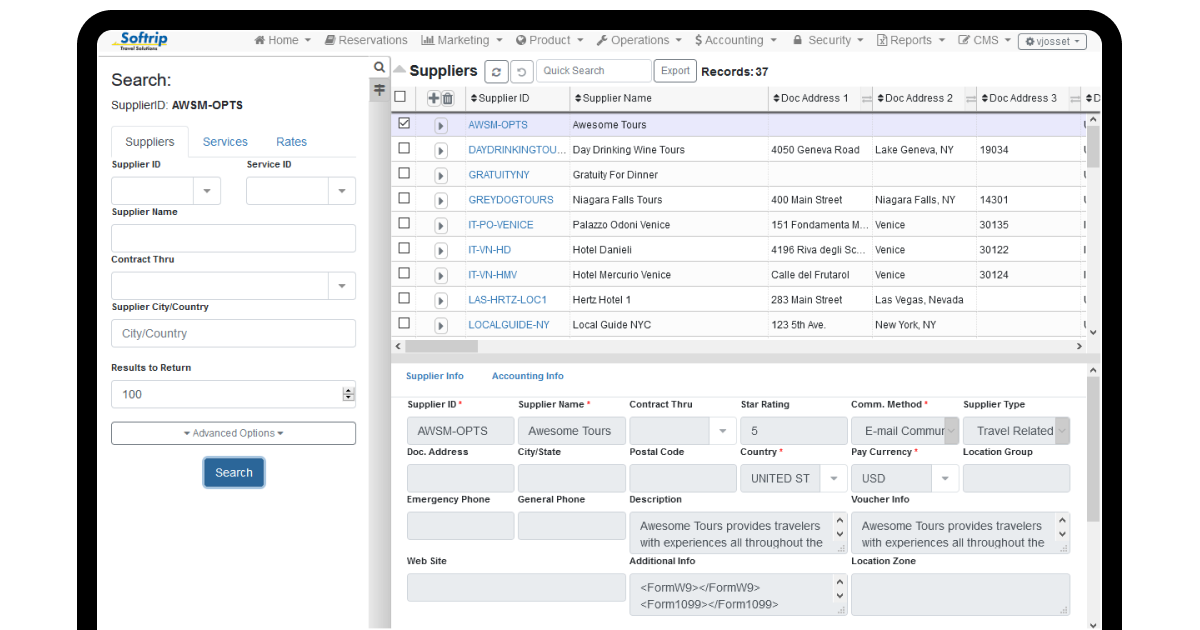Image resolution: width=1200 pixels, height=630 pixels.
Task: Check the Hertz Hotel 1 row checkbox
Action: tap(404, 298)
